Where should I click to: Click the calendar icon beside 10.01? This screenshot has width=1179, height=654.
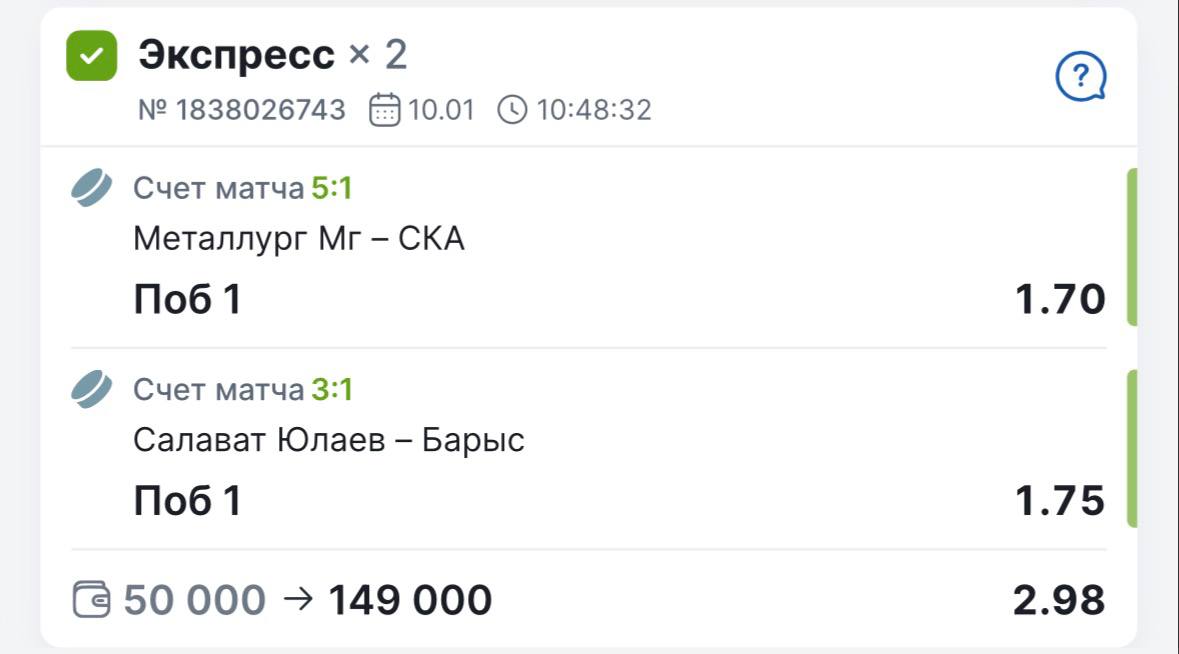pyautogui.click(x=385, y=109)
